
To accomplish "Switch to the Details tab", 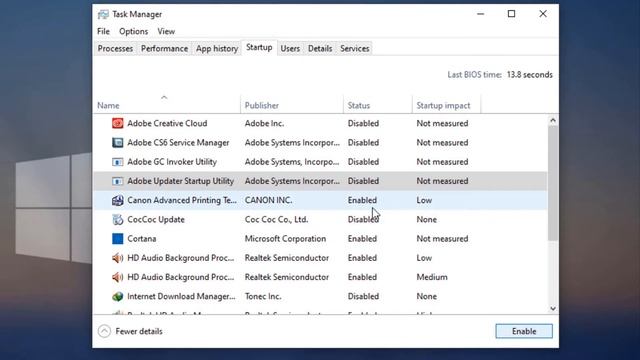I will tap(320, 49).
